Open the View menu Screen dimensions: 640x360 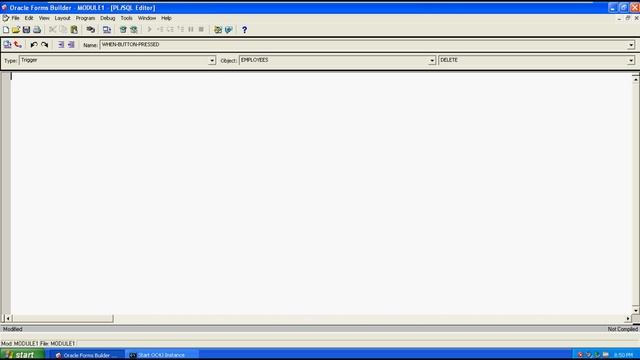click(x=44, y=18)
